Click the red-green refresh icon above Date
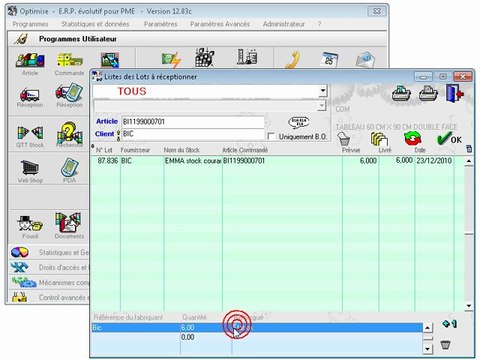The image size is (480, 360). tap(413, 138)
